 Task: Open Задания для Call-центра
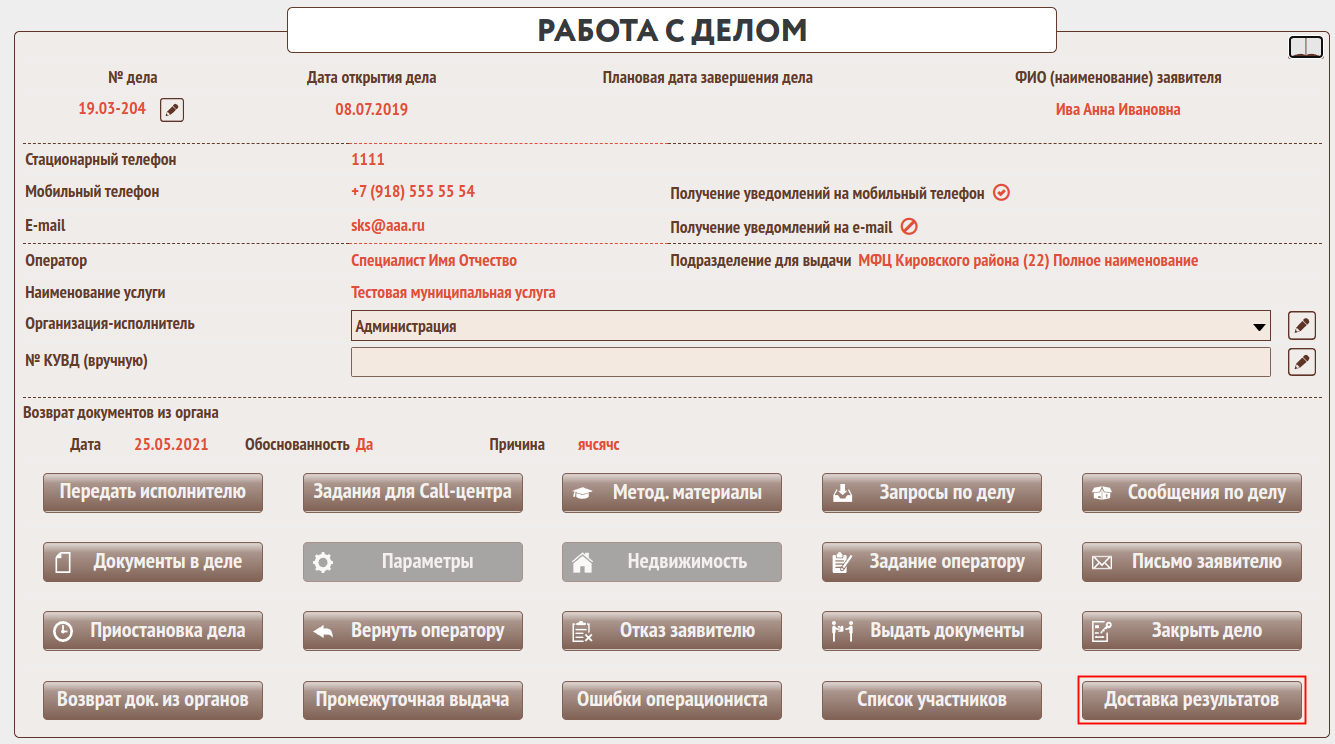click(x=412, y=492)
